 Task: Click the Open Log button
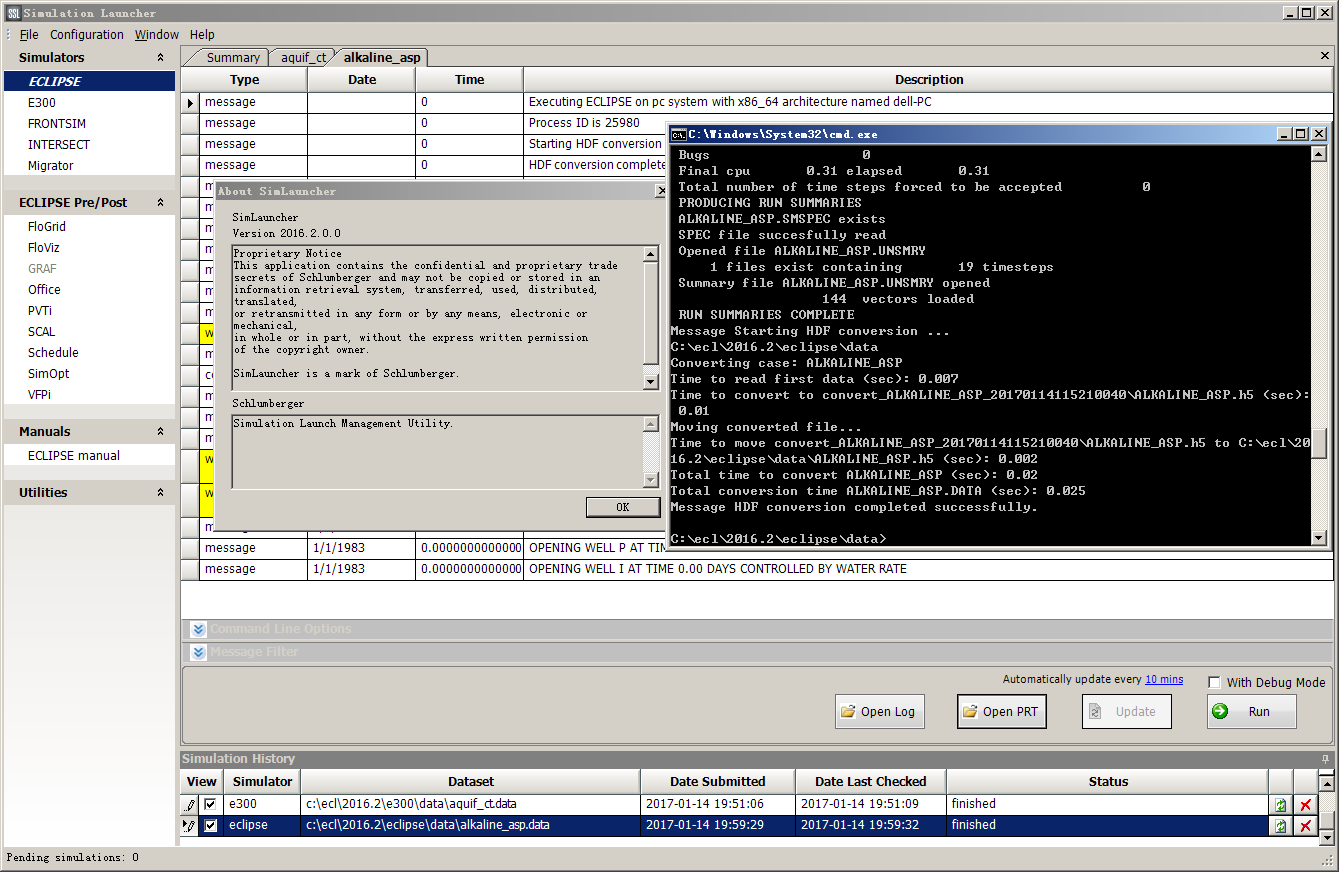[879, 711]
